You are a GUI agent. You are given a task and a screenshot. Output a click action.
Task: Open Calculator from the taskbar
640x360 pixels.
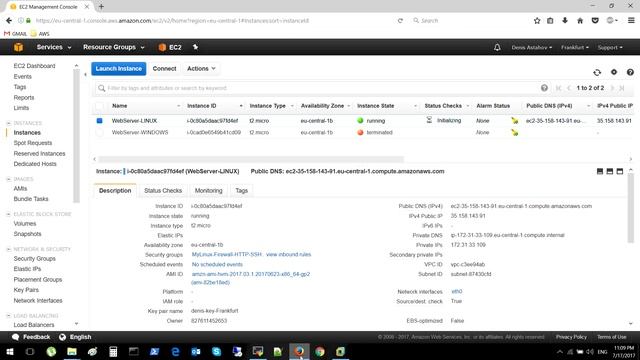(113, 351)
